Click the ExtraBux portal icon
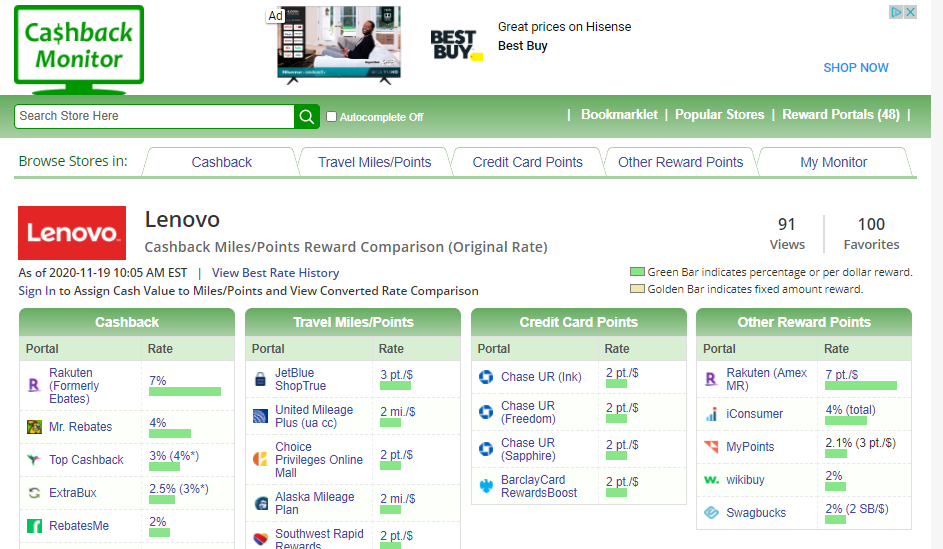Screen dimensions: 943x549 (34, 493)
